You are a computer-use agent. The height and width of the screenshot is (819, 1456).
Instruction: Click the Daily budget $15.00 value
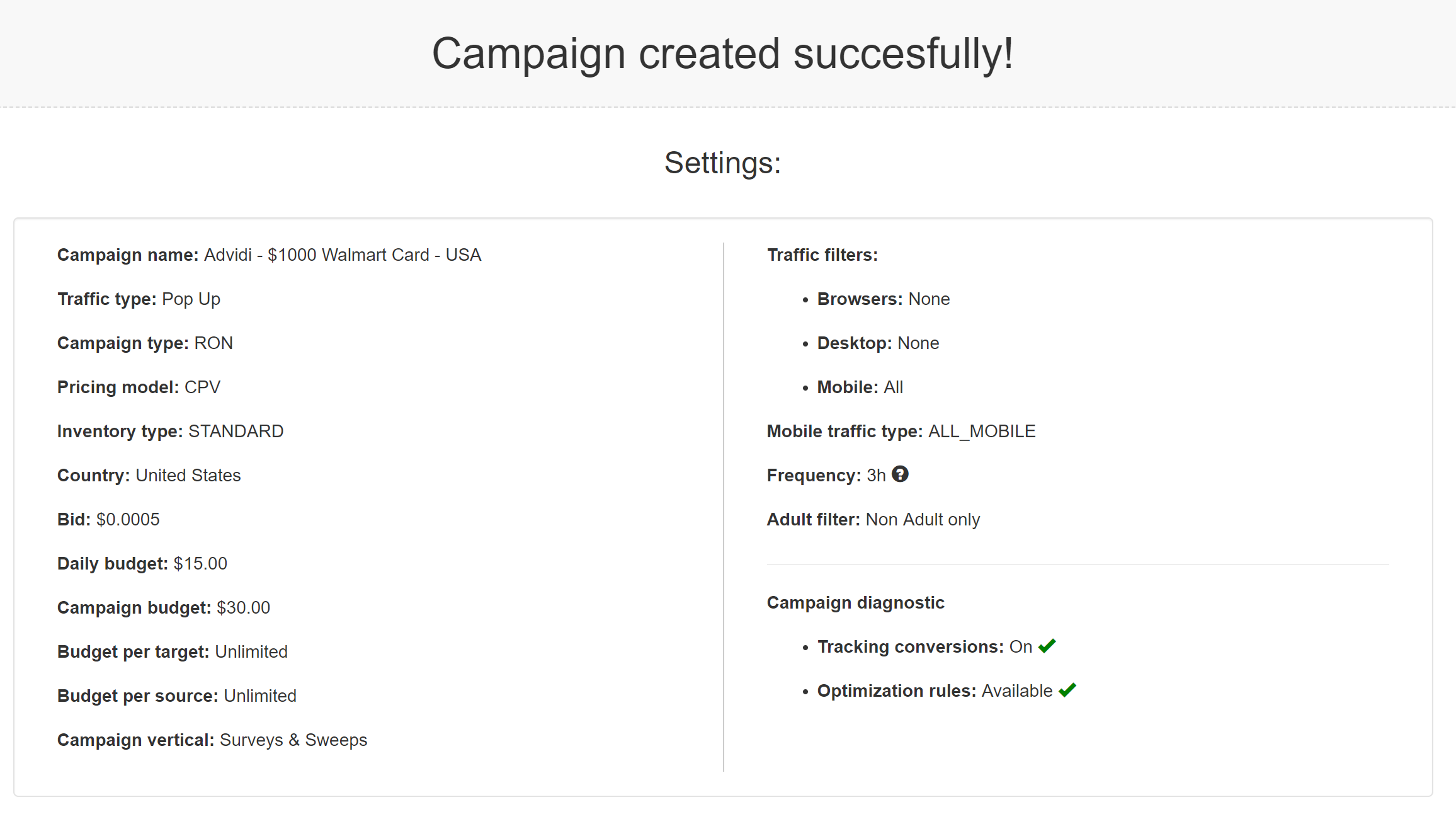pos(200,564)
